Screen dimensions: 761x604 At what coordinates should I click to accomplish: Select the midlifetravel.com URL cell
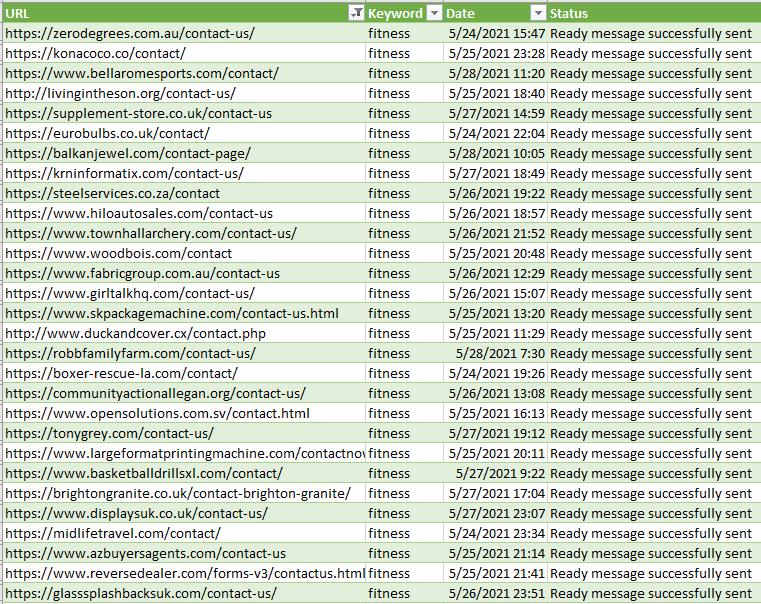184,534
